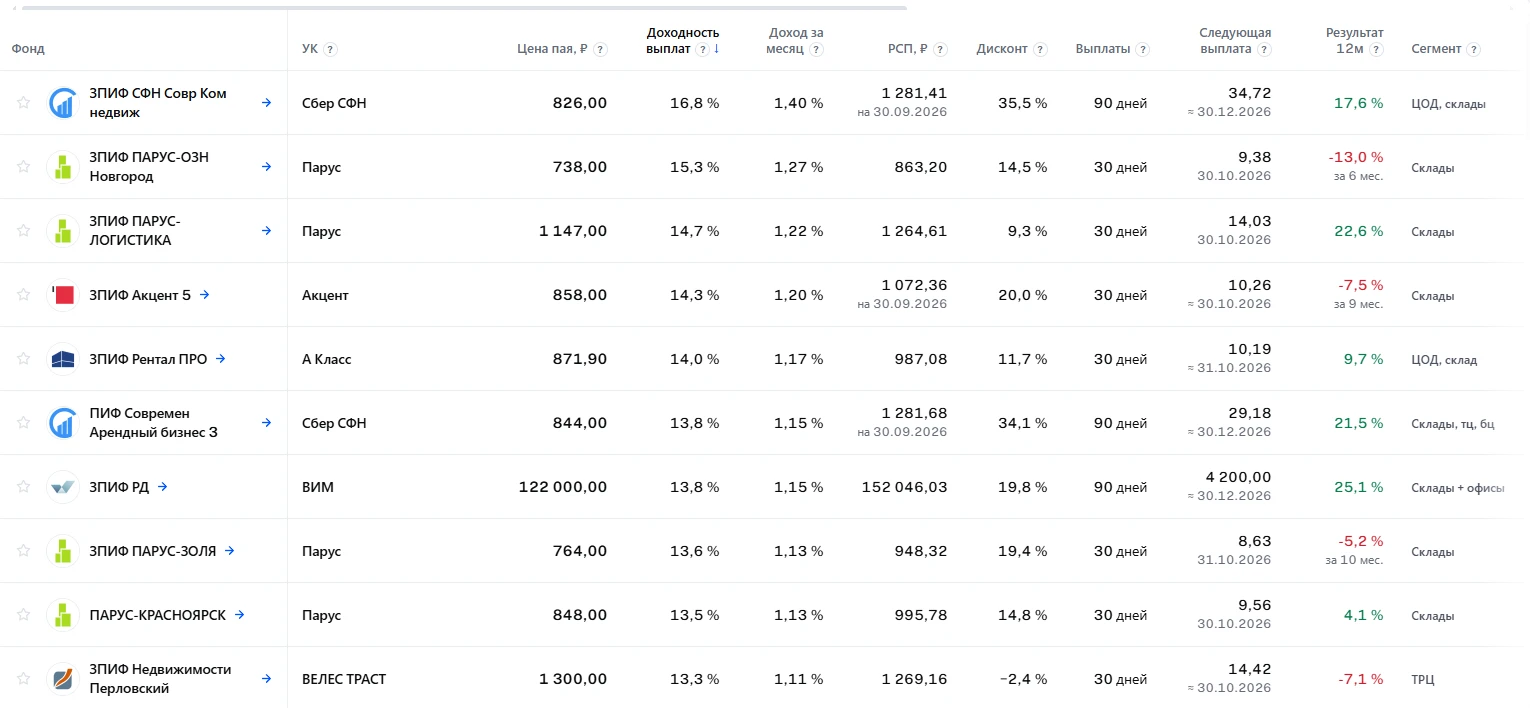
Task: Click the Дисконт column header
Action: pos(1002,49)
